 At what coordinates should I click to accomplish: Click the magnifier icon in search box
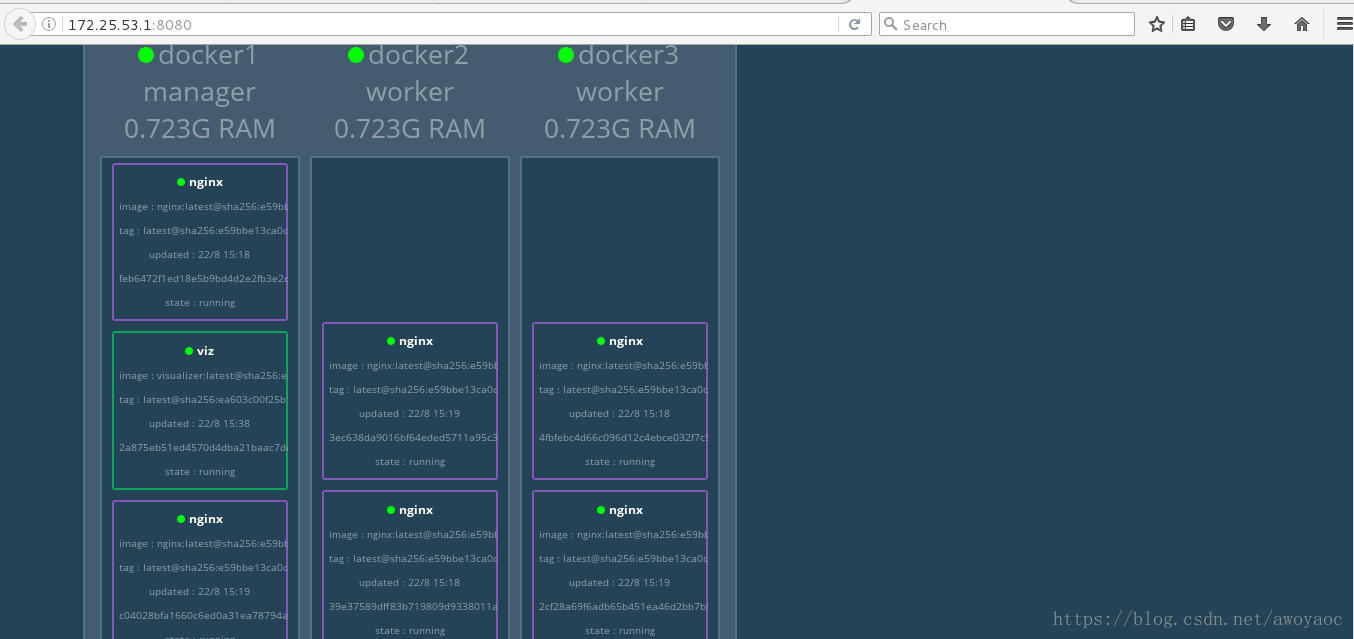891,25
